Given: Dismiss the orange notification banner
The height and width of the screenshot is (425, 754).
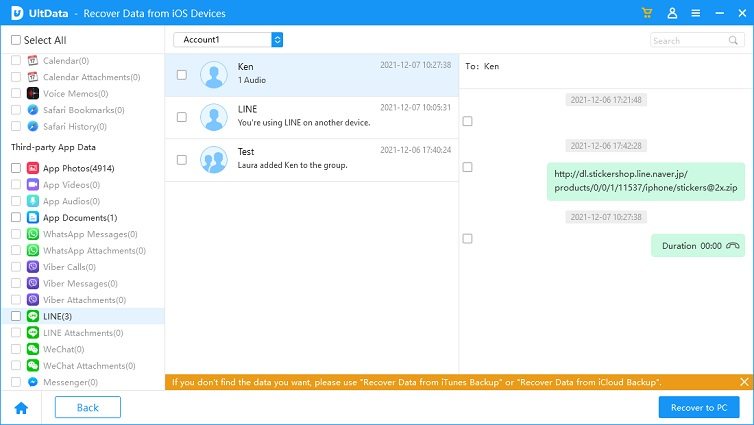Looking at the screenshot, I should [743, 382].
